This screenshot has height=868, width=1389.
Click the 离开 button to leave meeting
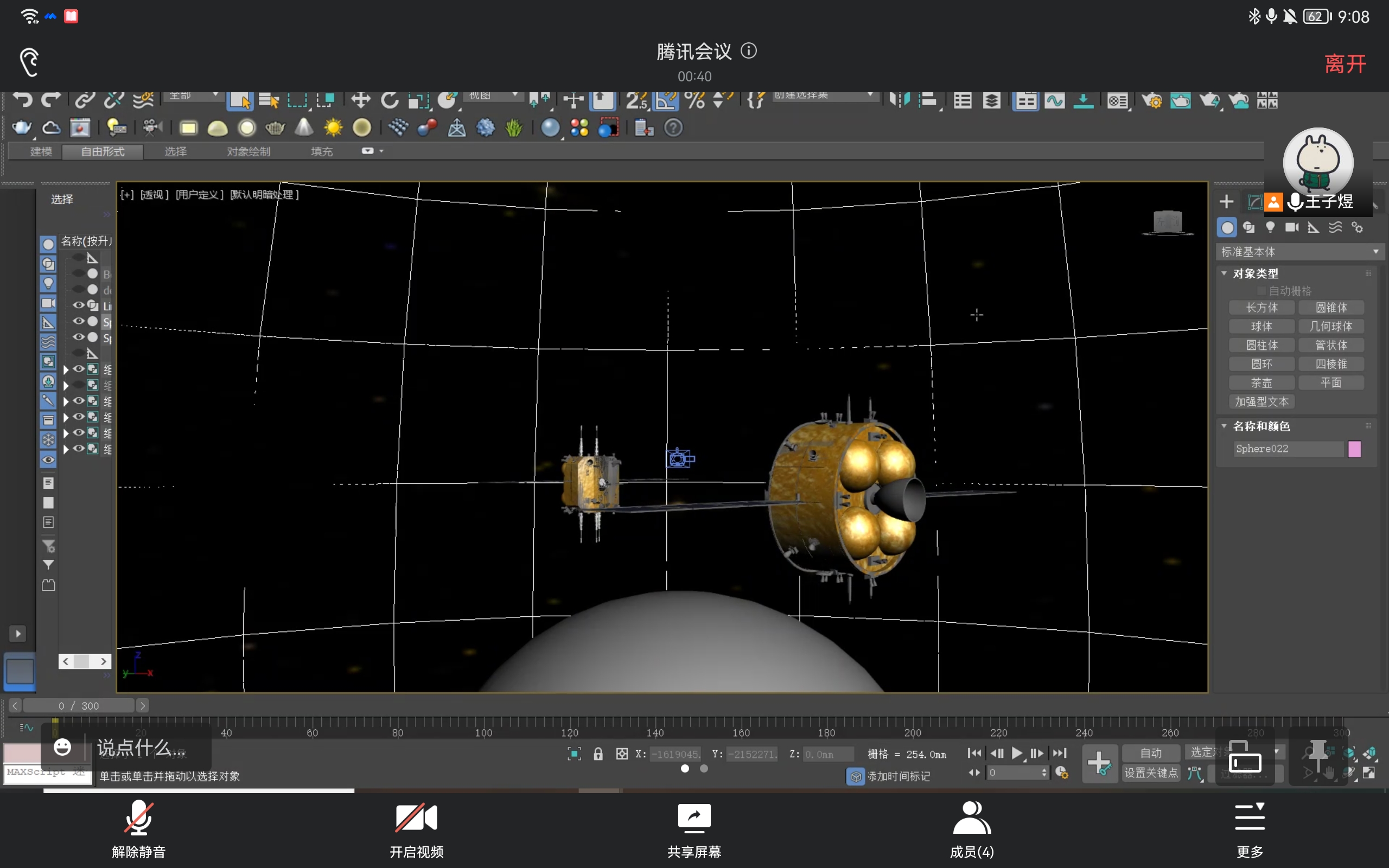pyautogui.click(x=1345, y=63)
